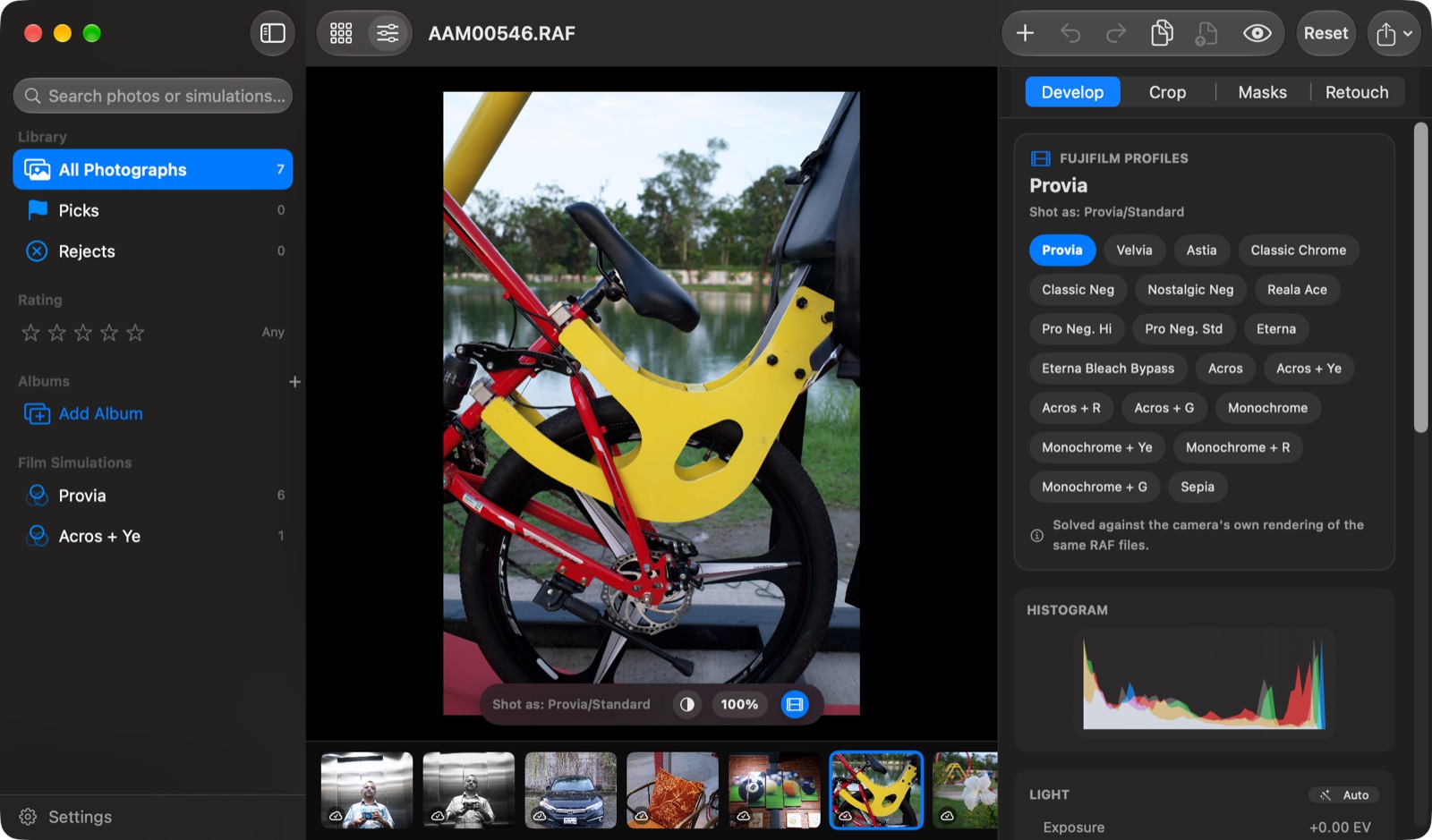
Task: Apply the Reala Ace profile
Action: tap(1297, 290)
